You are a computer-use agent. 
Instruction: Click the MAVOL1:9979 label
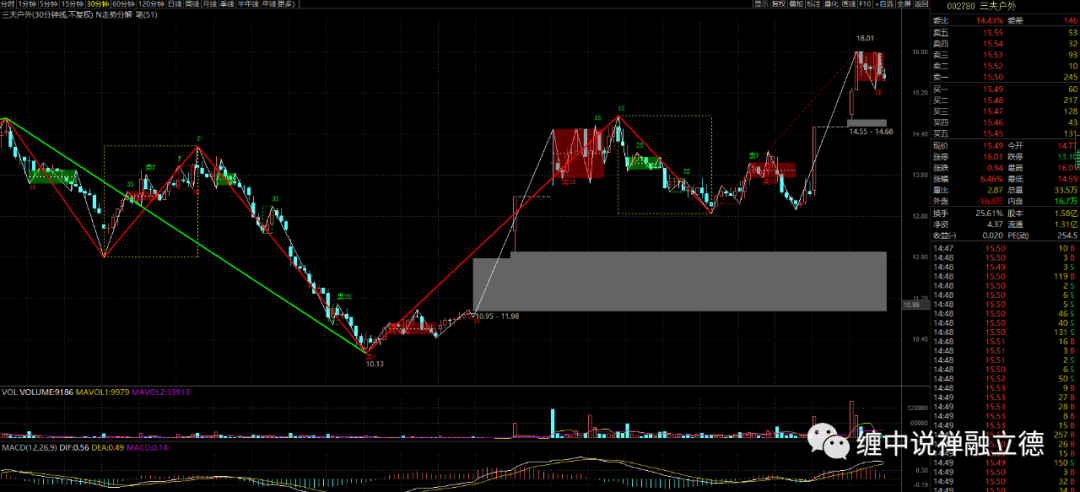coord(101,391)
